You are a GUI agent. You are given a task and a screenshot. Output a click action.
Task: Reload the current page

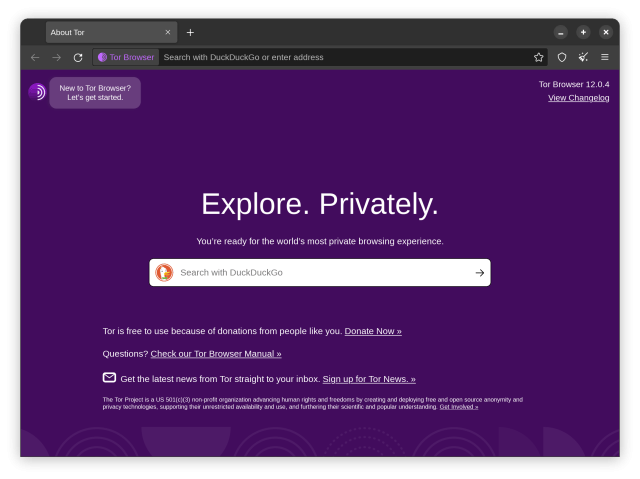(78, 58)
